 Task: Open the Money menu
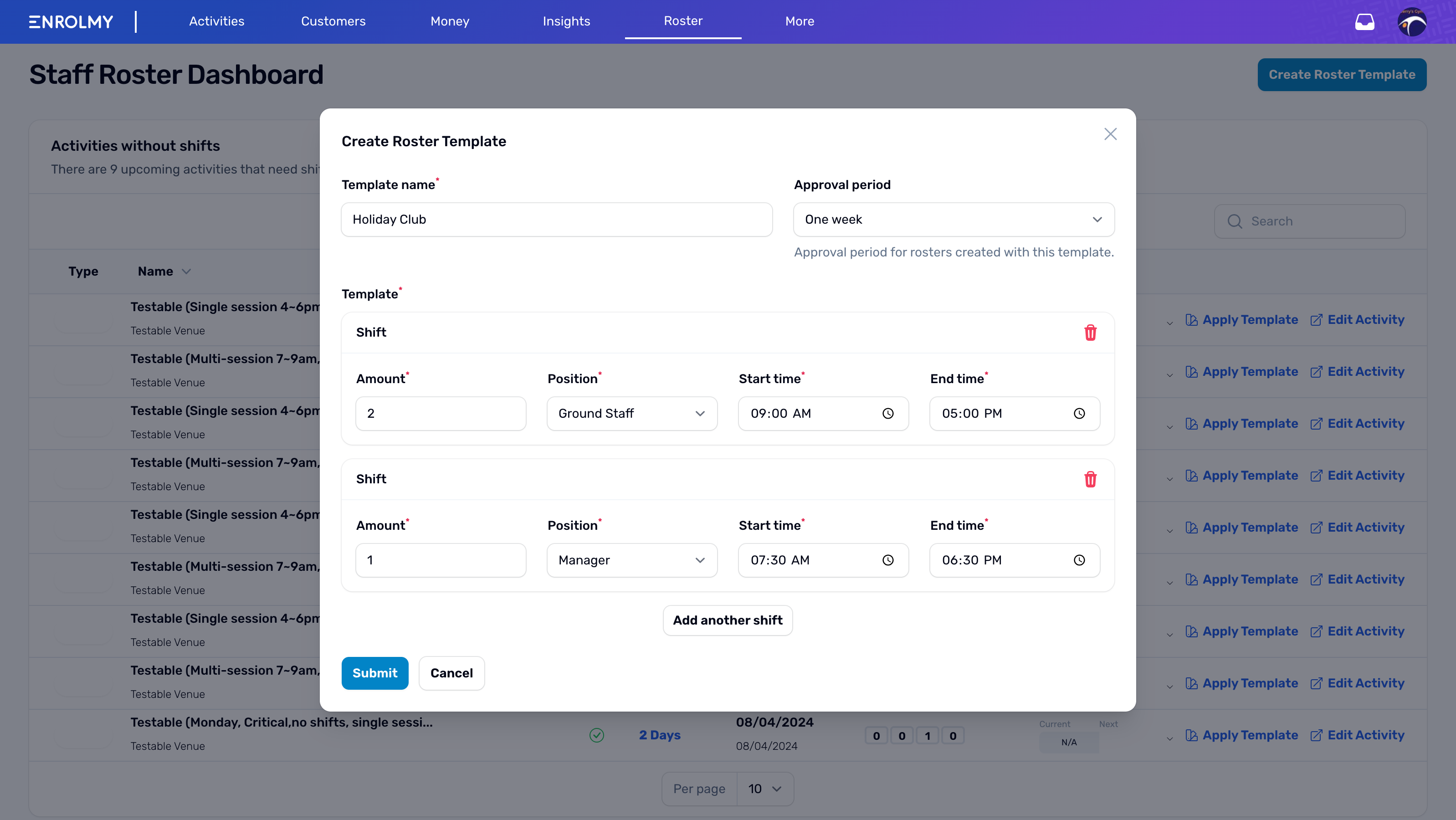coord(450,21)
